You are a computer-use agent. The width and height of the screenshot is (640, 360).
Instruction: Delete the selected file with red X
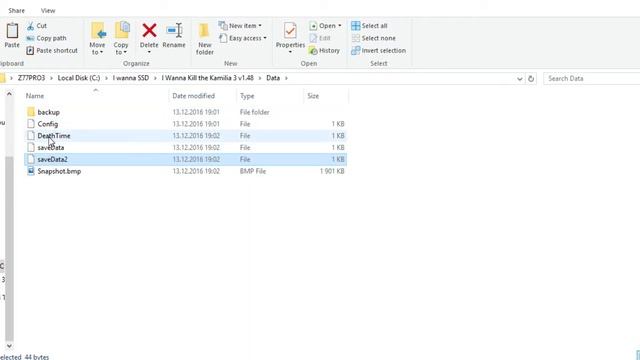[x=149, y=38]
